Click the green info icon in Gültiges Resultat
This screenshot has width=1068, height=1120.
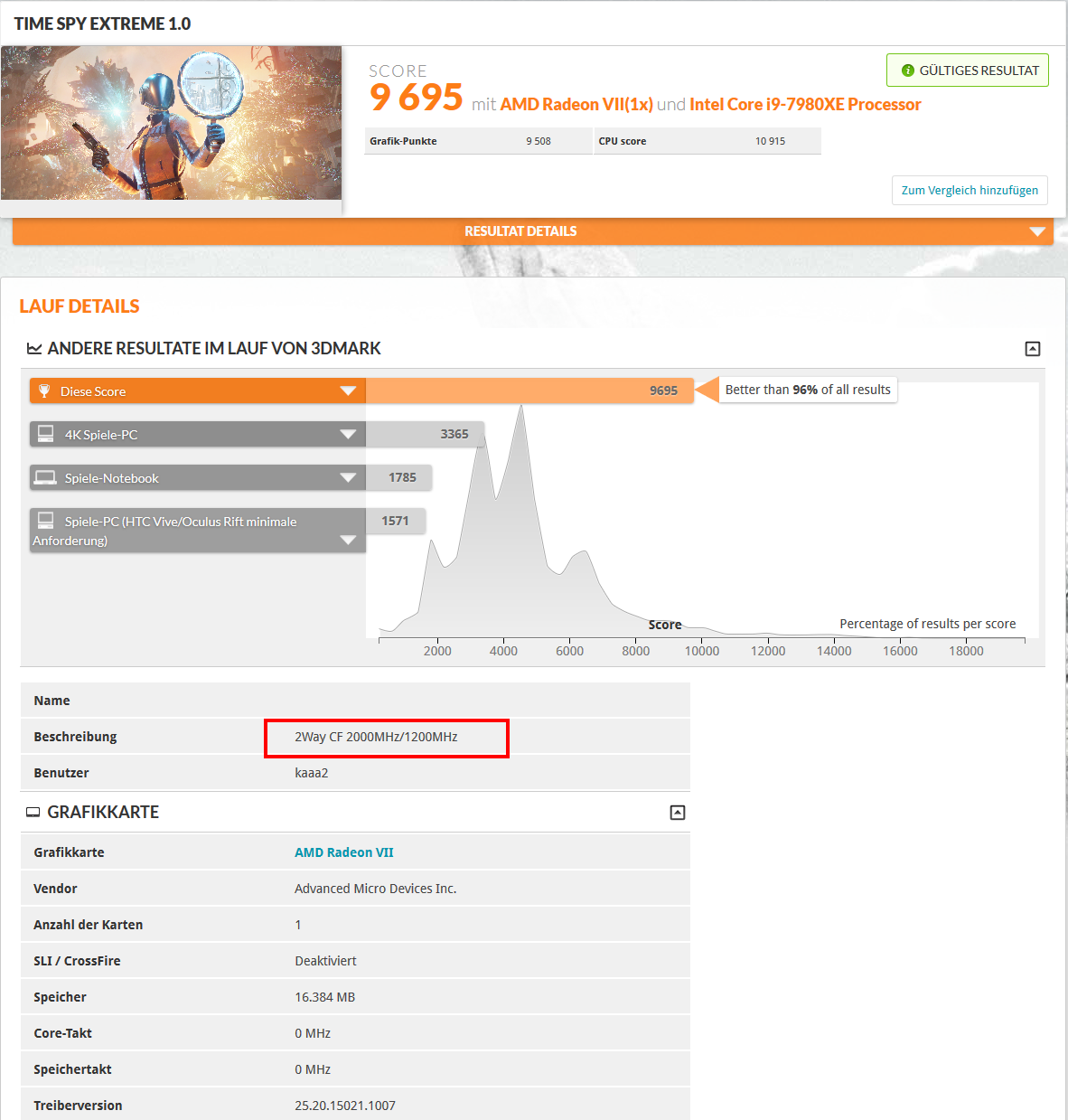tap(908, 71)
